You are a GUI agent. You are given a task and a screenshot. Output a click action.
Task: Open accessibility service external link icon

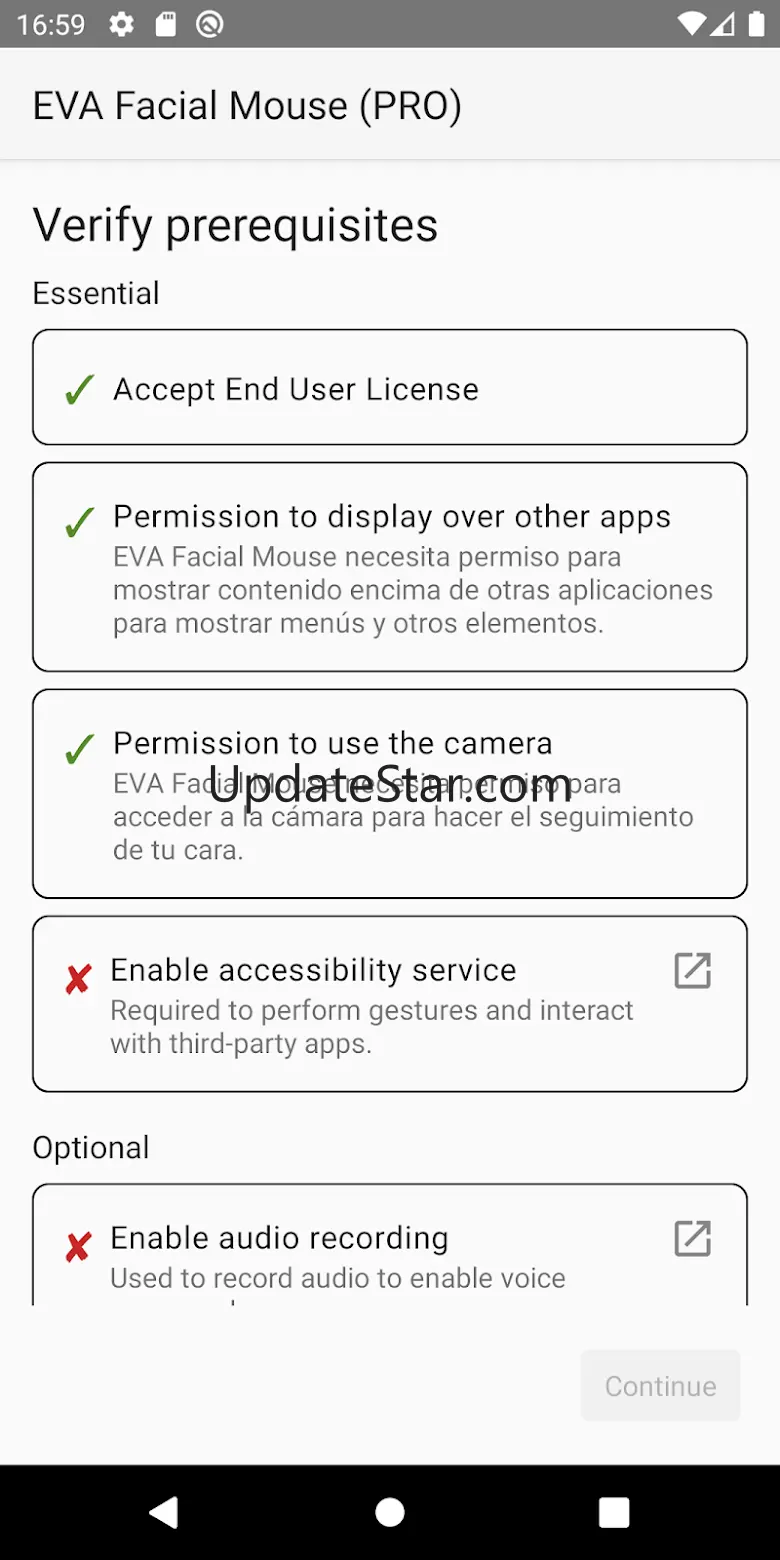pyautogui.click(x=692, y=970)
